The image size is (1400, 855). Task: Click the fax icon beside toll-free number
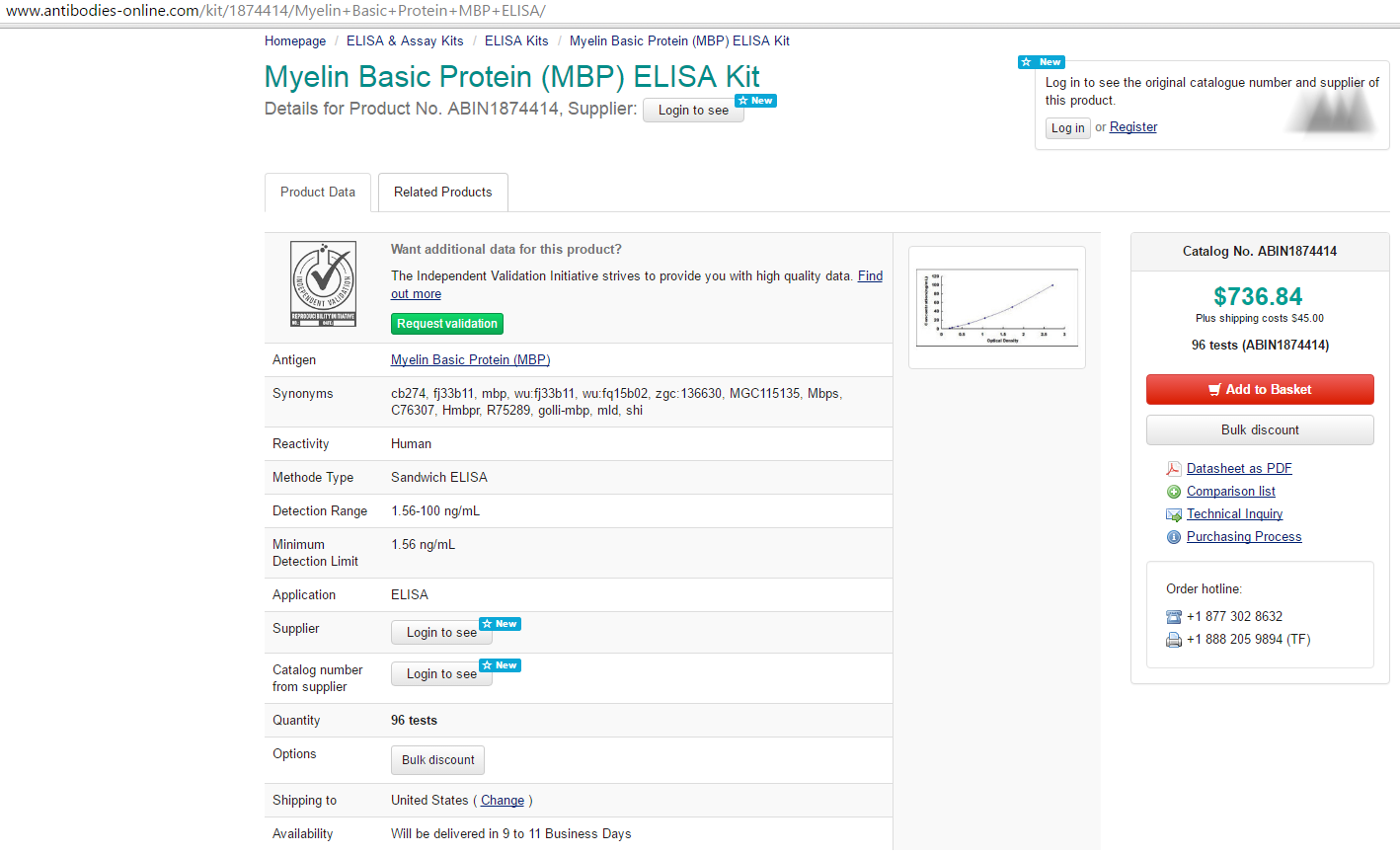[x=1174, y=640]
